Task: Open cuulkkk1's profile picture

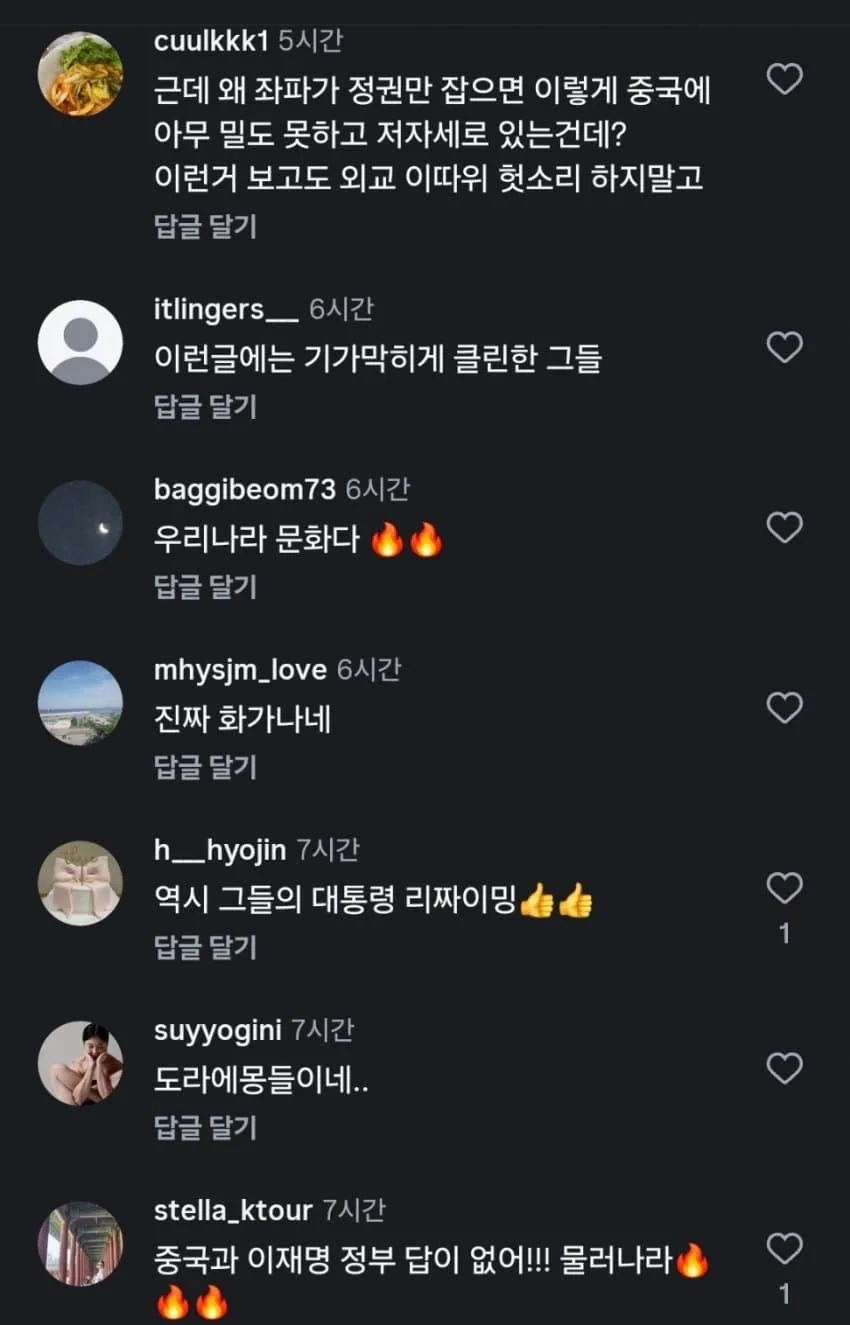Action: click(x=80, y=74)
